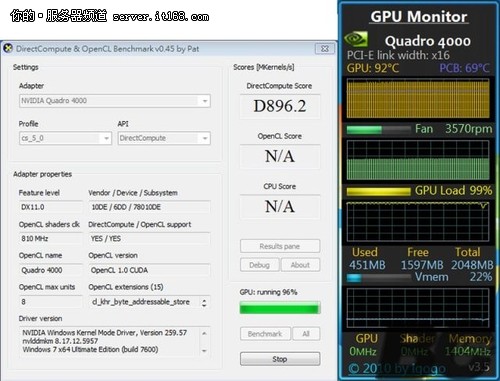Viewport: 500px width, 381px height.
Task: Click the OpenCL Score N/A value
Action: click(280, 156)
